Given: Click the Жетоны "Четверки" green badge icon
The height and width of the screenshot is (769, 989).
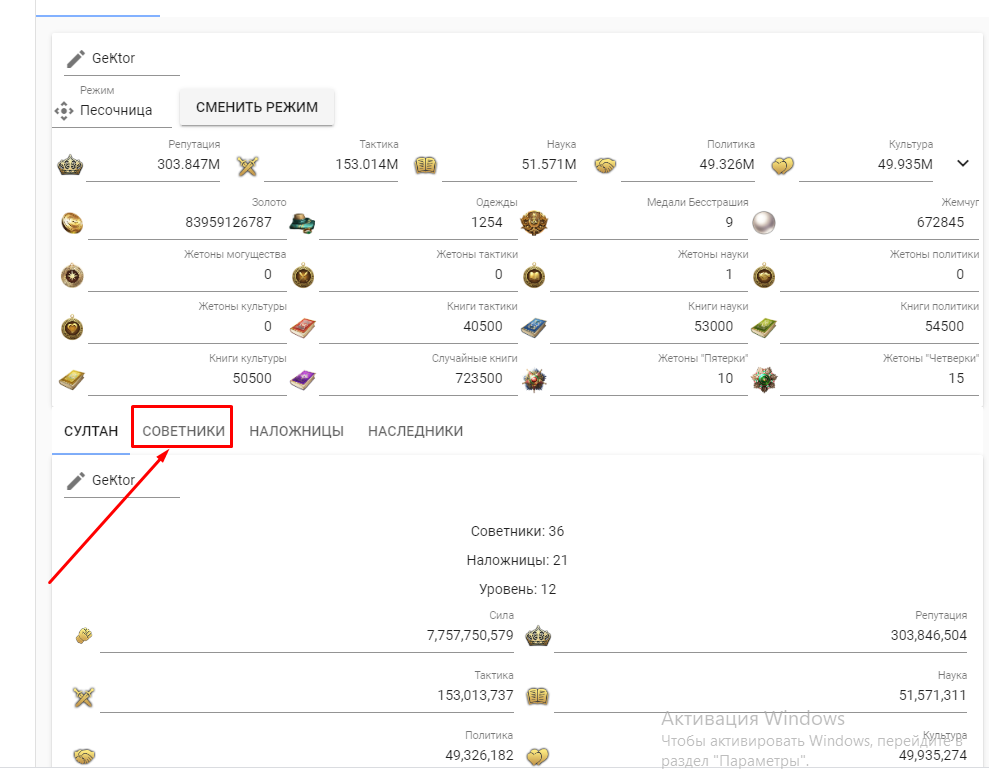Looking at the screenshot, I should click(x=764, y=380).
